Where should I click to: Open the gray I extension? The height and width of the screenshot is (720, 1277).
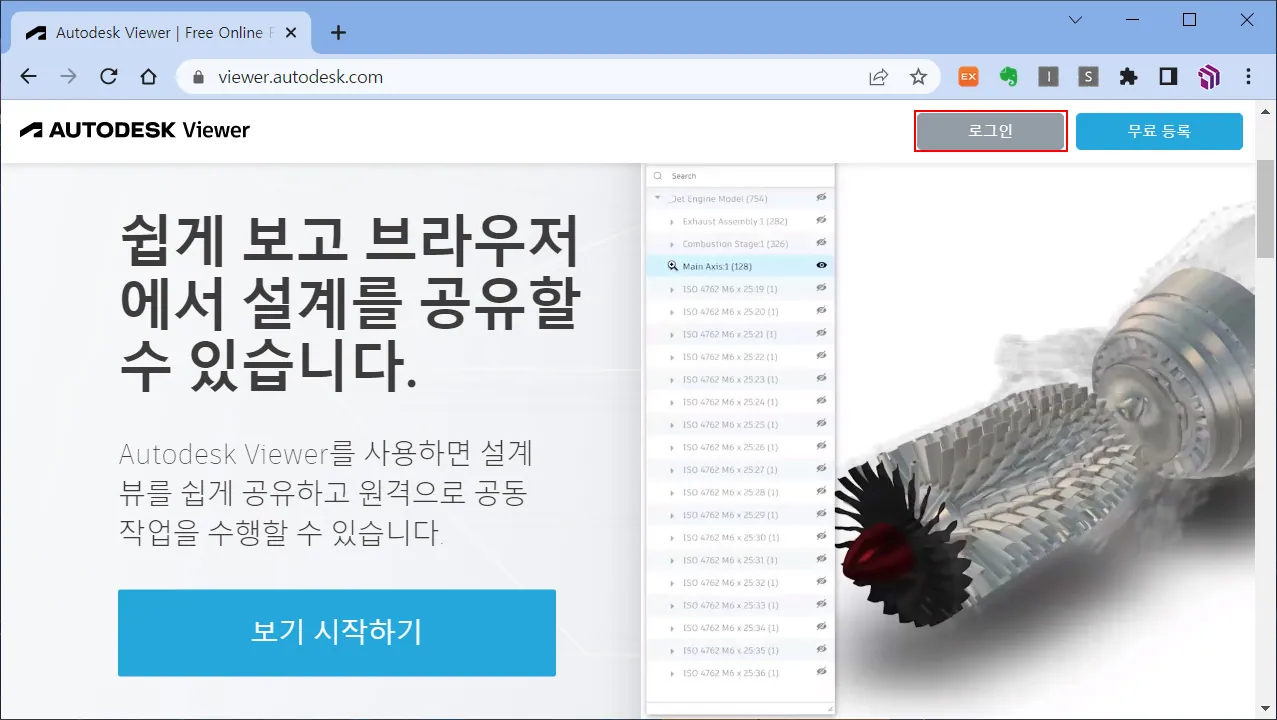[x=1048, y=76]
